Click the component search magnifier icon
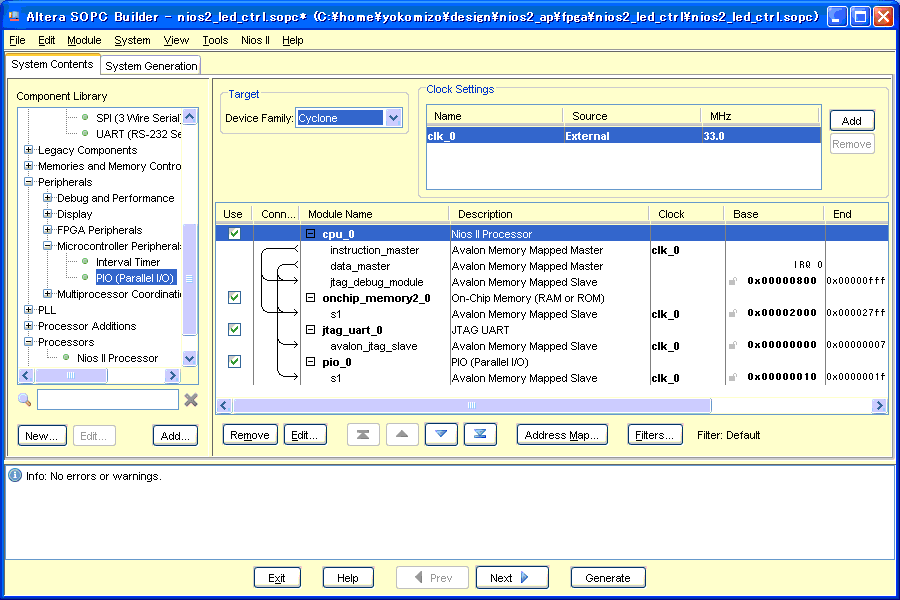900x600 pixels. tap(24, 400)
